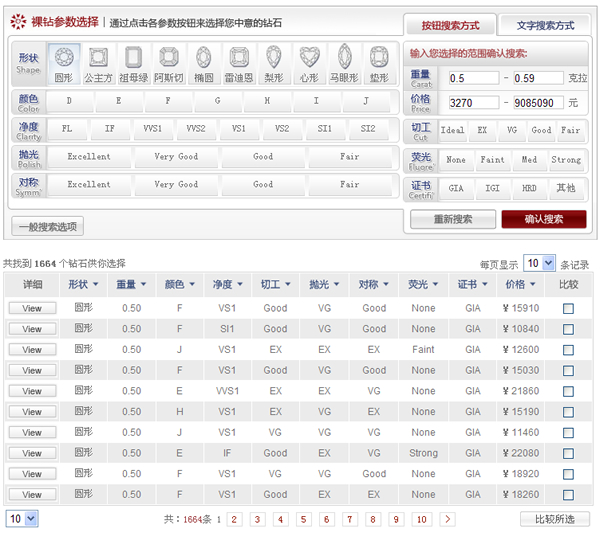This screenshot has height=533, width=600.
Task: Toggle fluorescence Strong filter
Action: [x=566, y=160]
